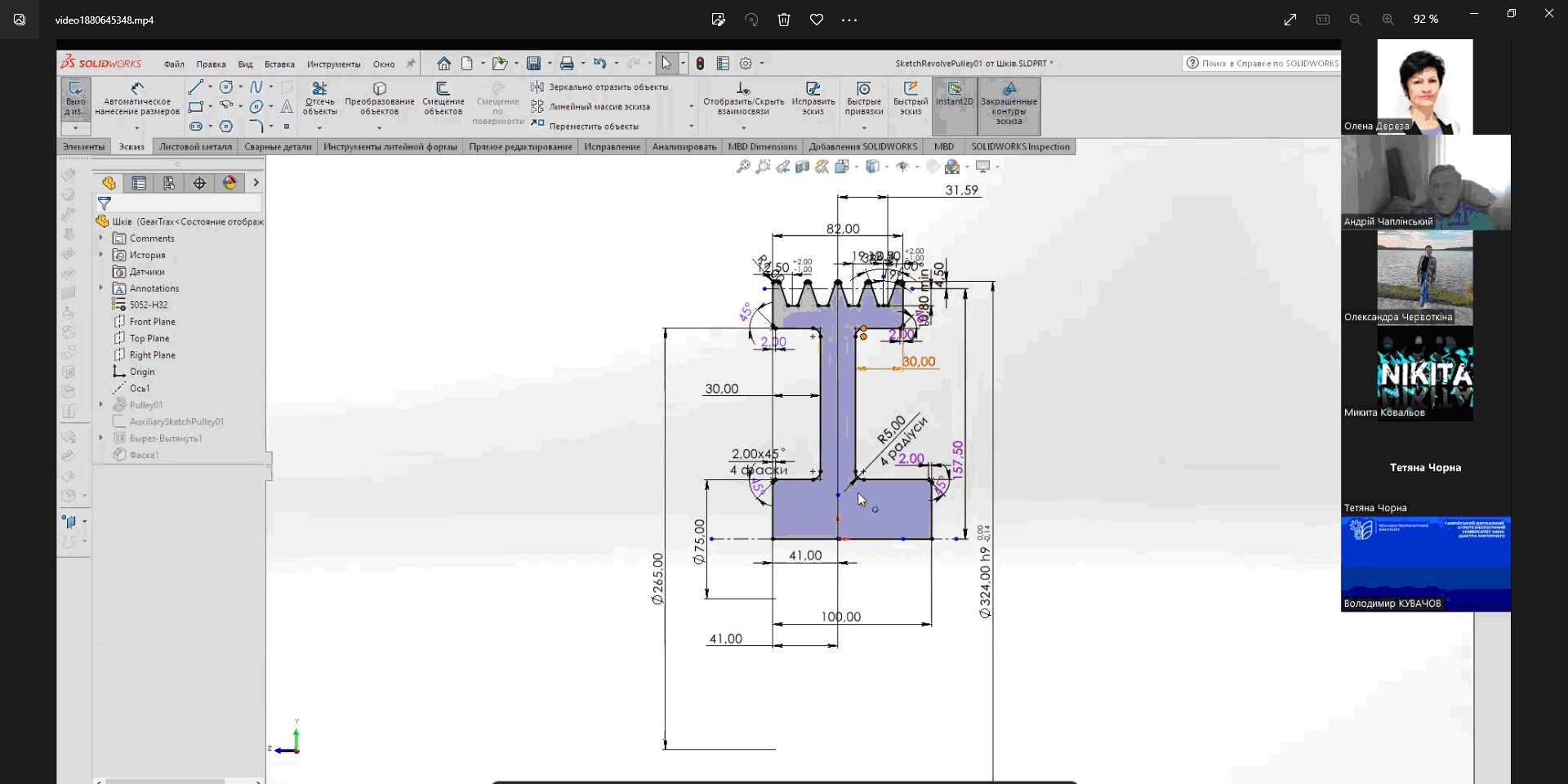Open the PropertyManager tab icon
The height and width of the screenshot is (784, 1568).
coord(139,183)
